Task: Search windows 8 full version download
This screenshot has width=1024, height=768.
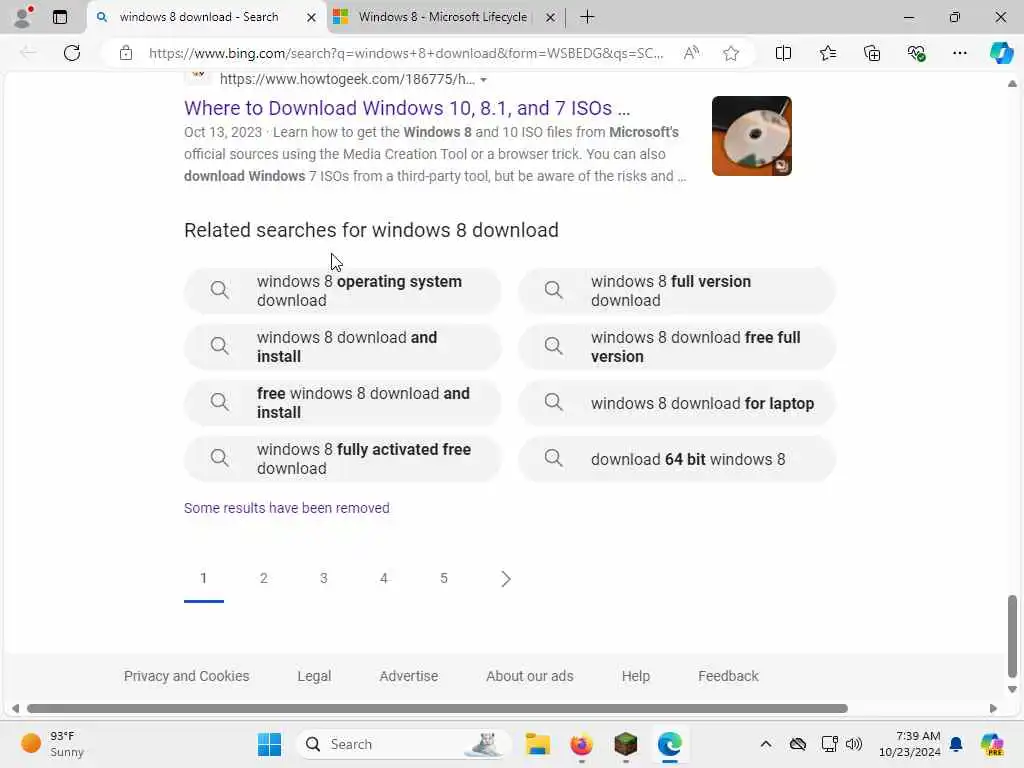Action: [x=677, y=291]
